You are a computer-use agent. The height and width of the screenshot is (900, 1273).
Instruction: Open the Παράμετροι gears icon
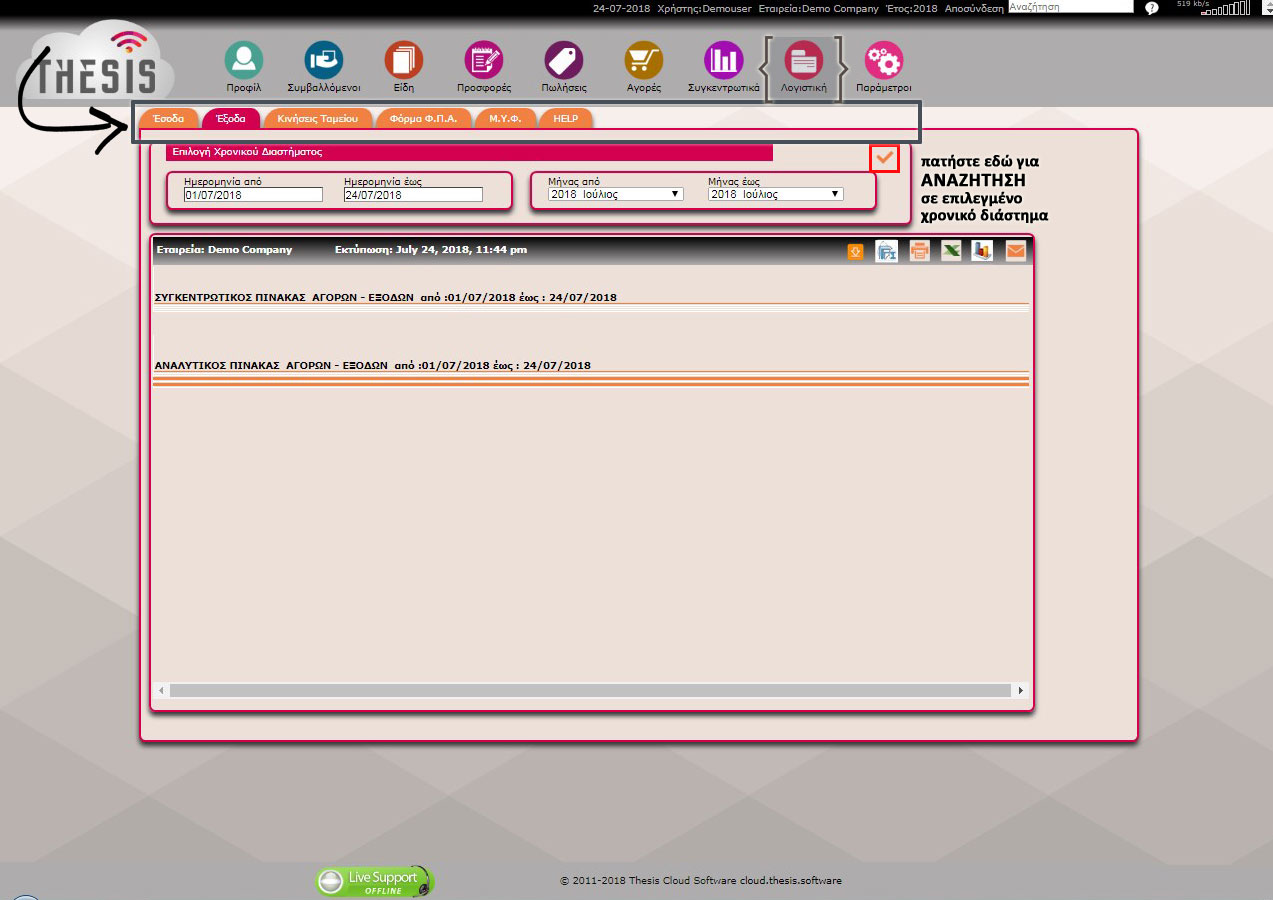coord(883,61)
